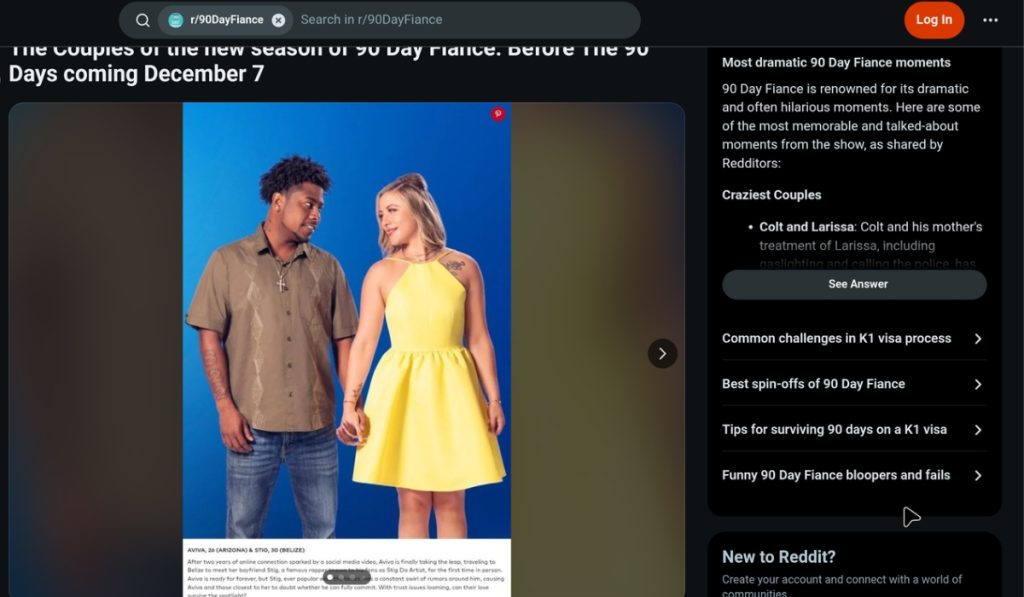Screen dimensions: 1024x597
Task: Advance the image carousel with the right arrow
Action: click(662, 353)
